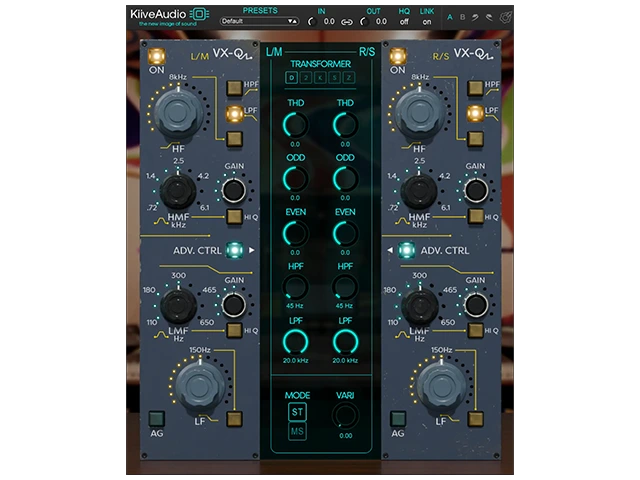Click the KiiveAudio chip logo icon
This screenshot has width=640, height=480.
199,14
